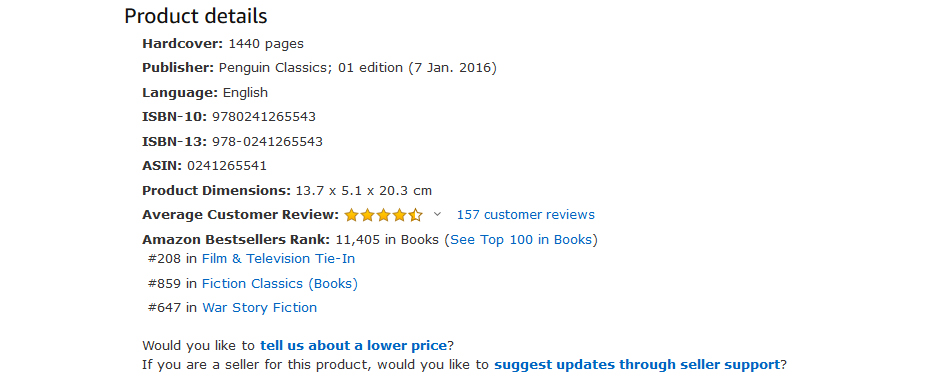Click the product dimensions 13.7 x 5.1 x 20.3 cm
The image size is (935, 383).
(364, 191)
